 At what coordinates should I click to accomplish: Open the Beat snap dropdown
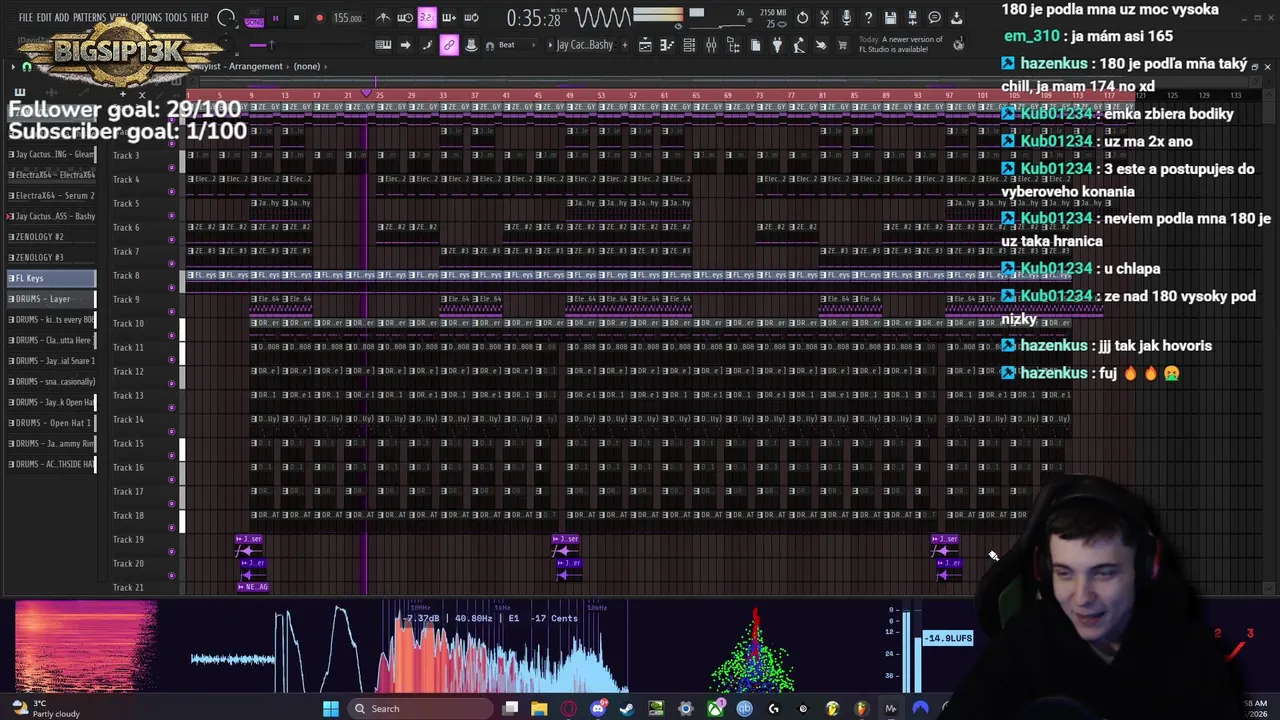tap(518, 45)
